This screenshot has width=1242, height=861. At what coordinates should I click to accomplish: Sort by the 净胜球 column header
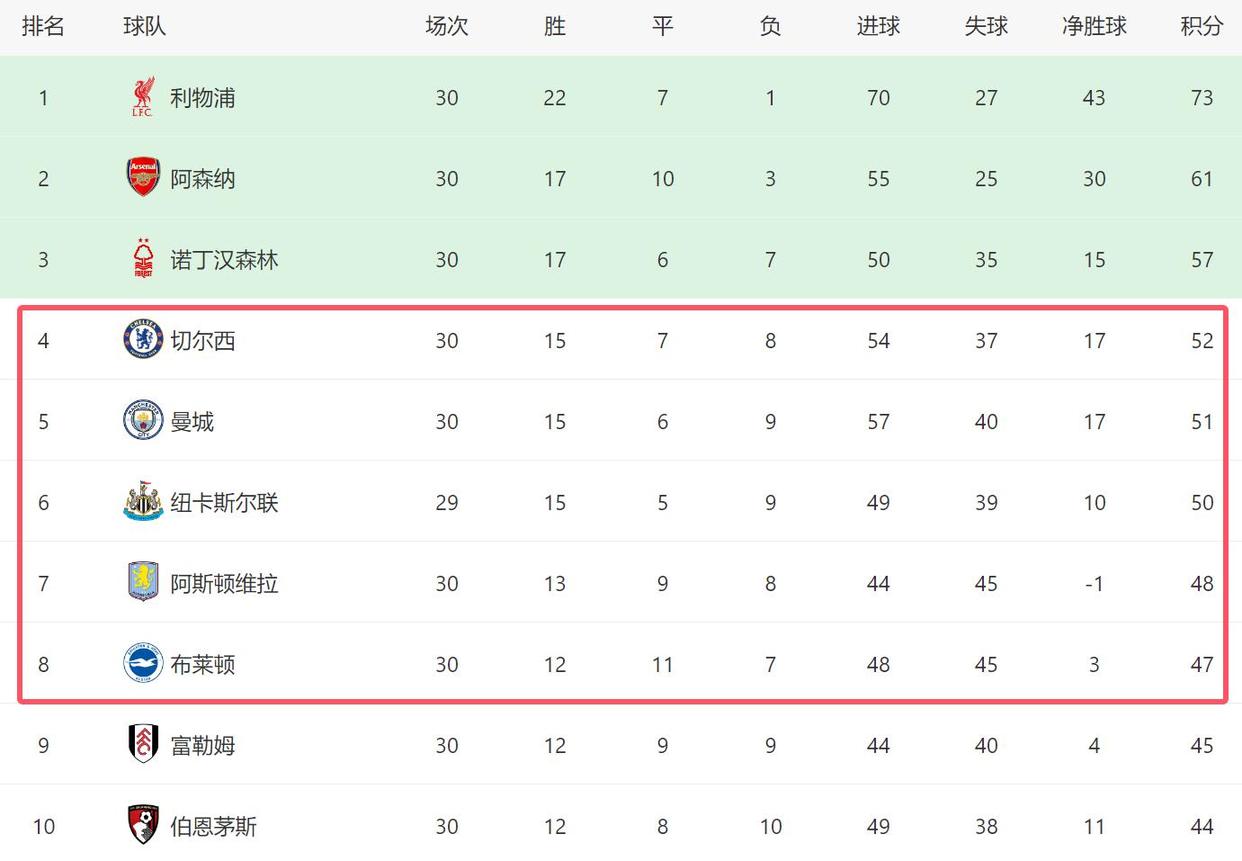(x=1094, y=27)
